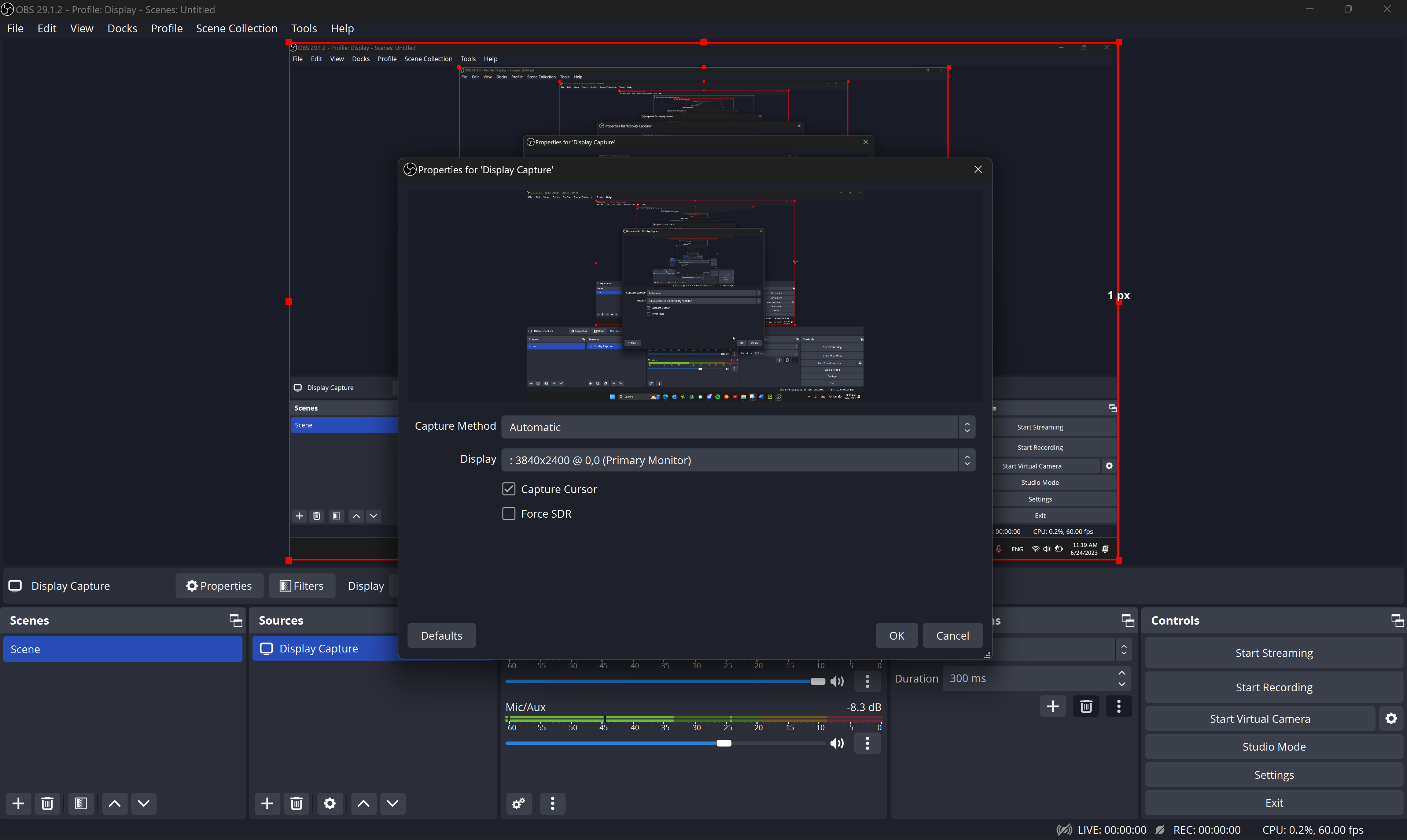Screen dimensions: 1407x840
Task: Mute the Mic/Aux audio speaker icon
Action: 837,743
